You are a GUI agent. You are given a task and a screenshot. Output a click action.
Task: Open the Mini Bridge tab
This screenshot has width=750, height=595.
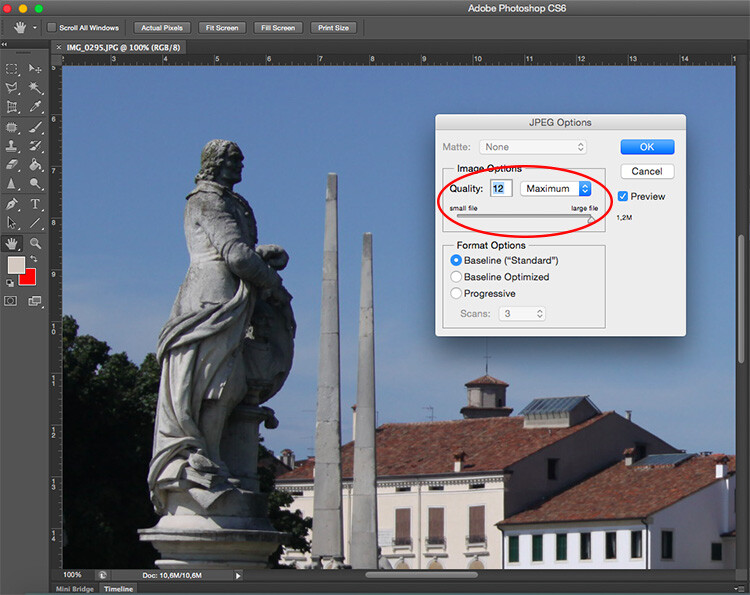(75, 589)
